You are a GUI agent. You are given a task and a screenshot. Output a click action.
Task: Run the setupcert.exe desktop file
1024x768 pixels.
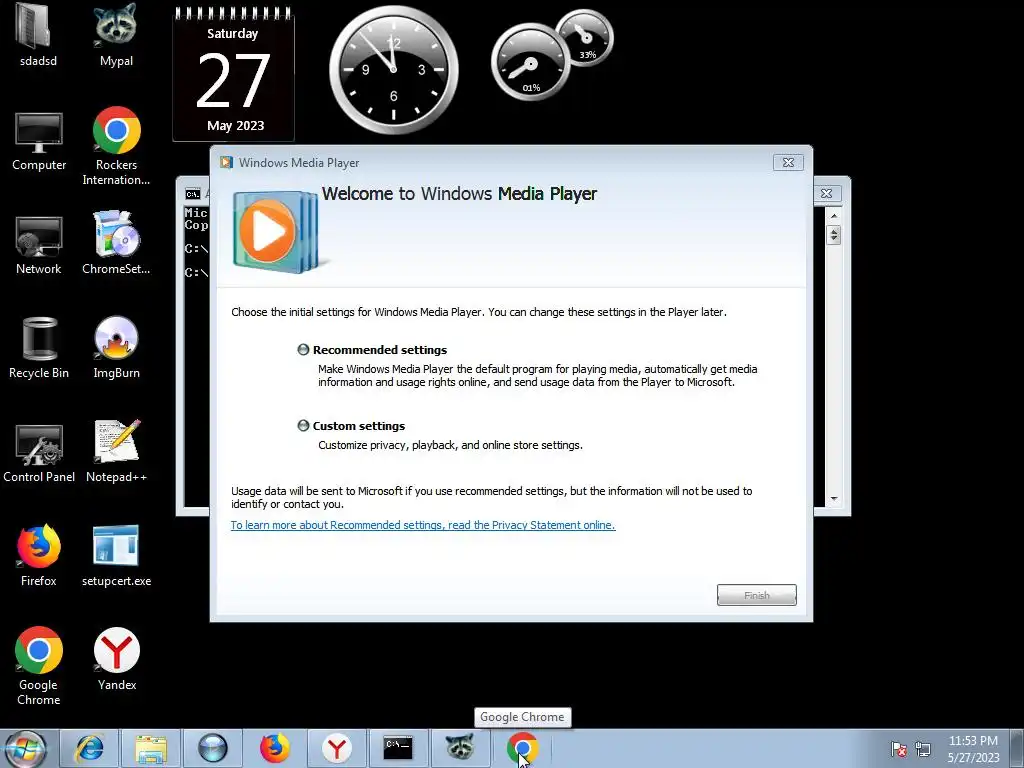click(116, 556)
